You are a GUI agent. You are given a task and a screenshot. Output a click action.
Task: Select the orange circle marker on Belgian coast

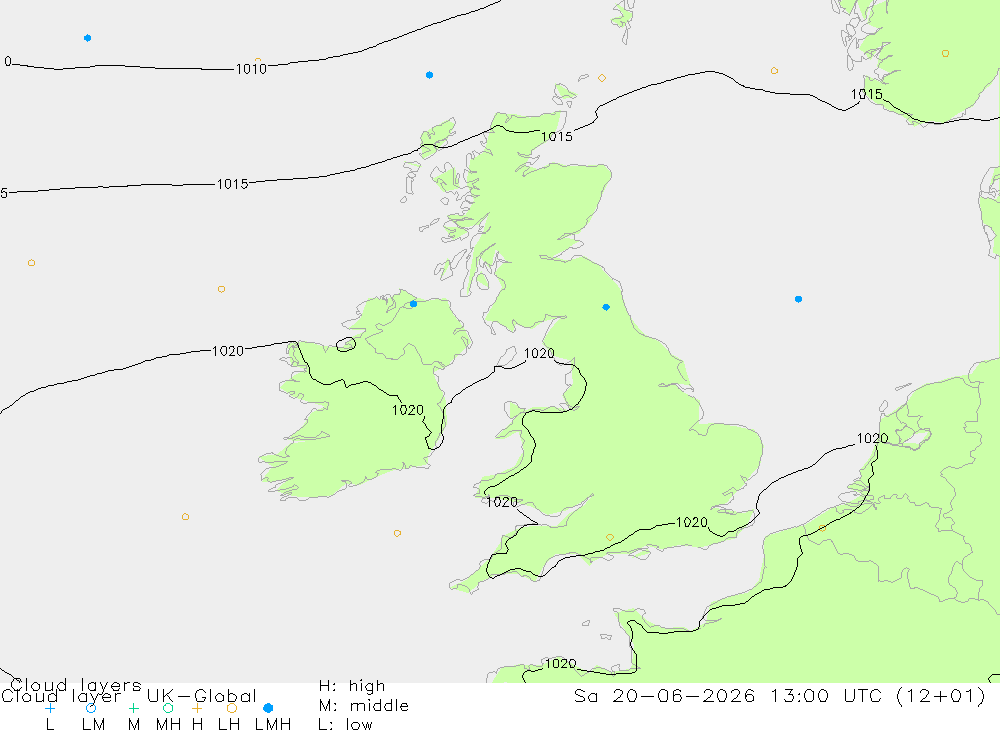pyautogui.click(x=822, y=528)
